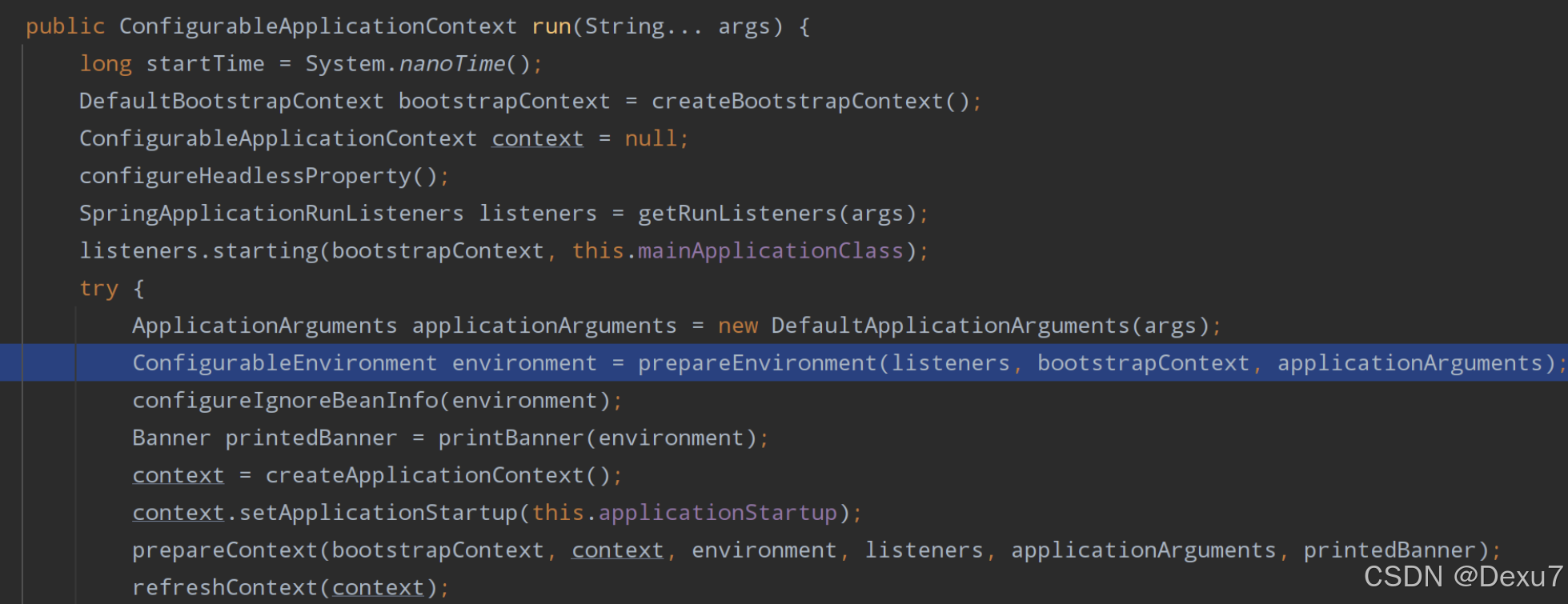Click prepareContext method call
This screenshot has width=1568, height=604.
tap(225, 550)
